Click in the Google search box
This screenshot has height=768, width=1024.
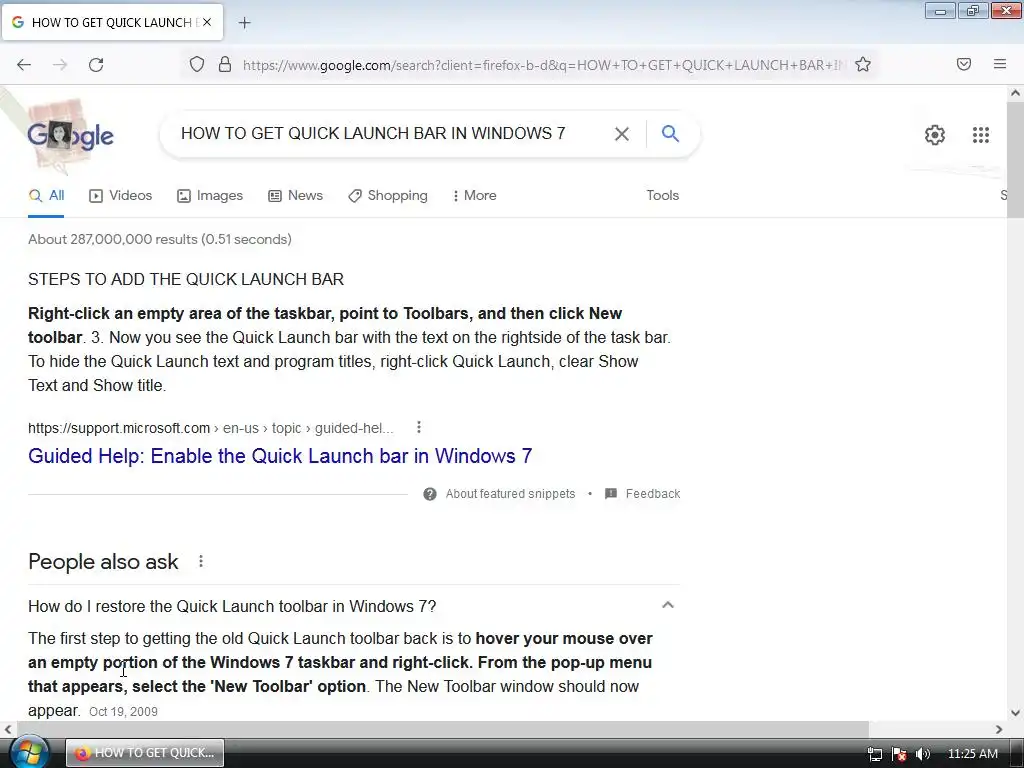373,133
